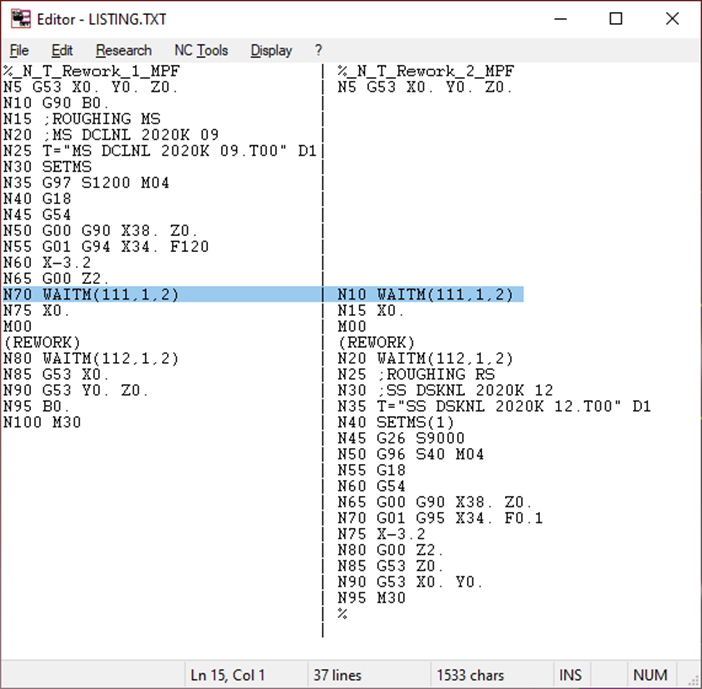Open the File menu
The width and height of the screenshot is (702, 689).
coord(19,50)
